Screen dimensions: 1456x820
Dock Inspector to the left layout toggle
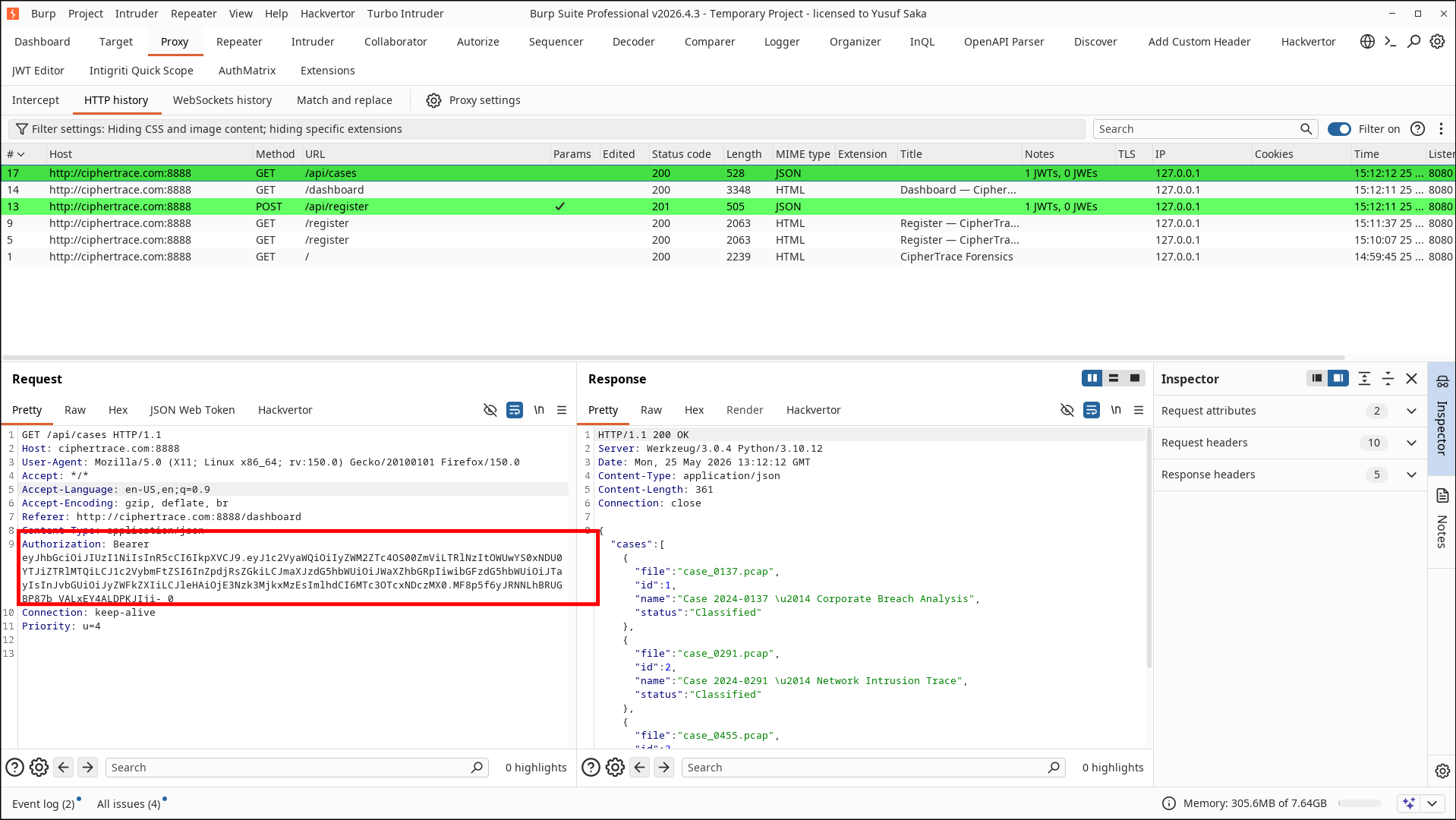click(x=1317, y=378)
